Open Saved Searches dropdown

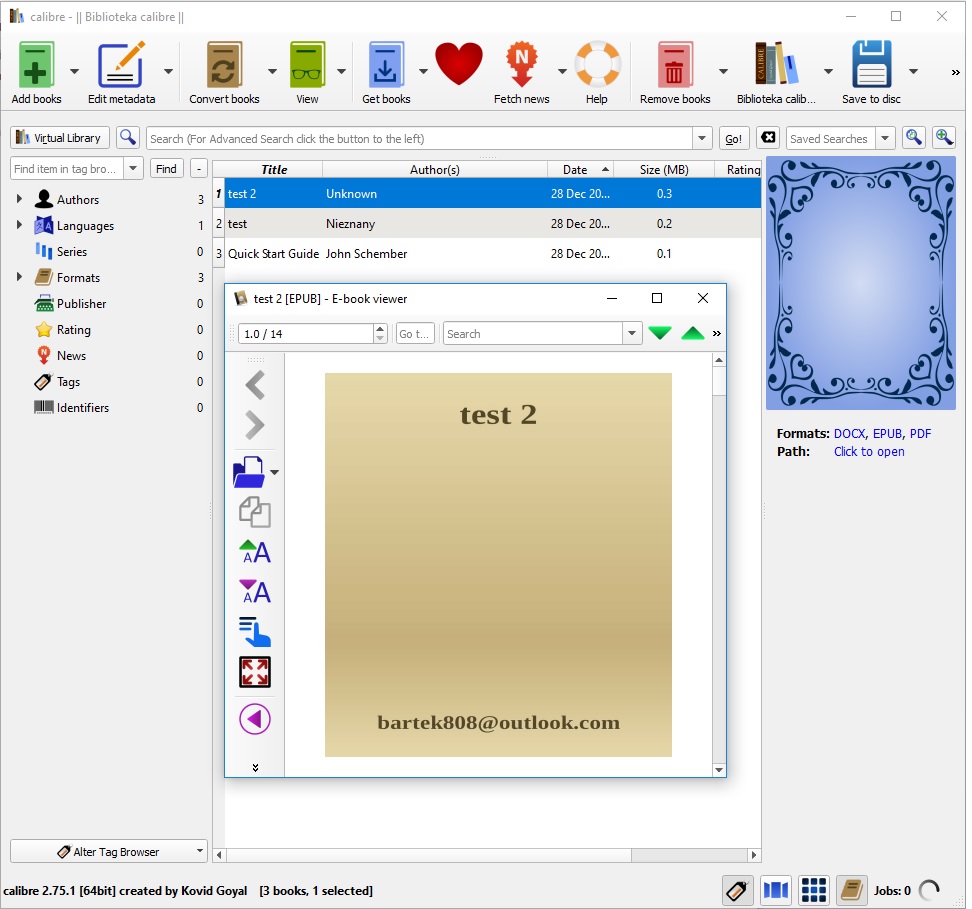885,138
